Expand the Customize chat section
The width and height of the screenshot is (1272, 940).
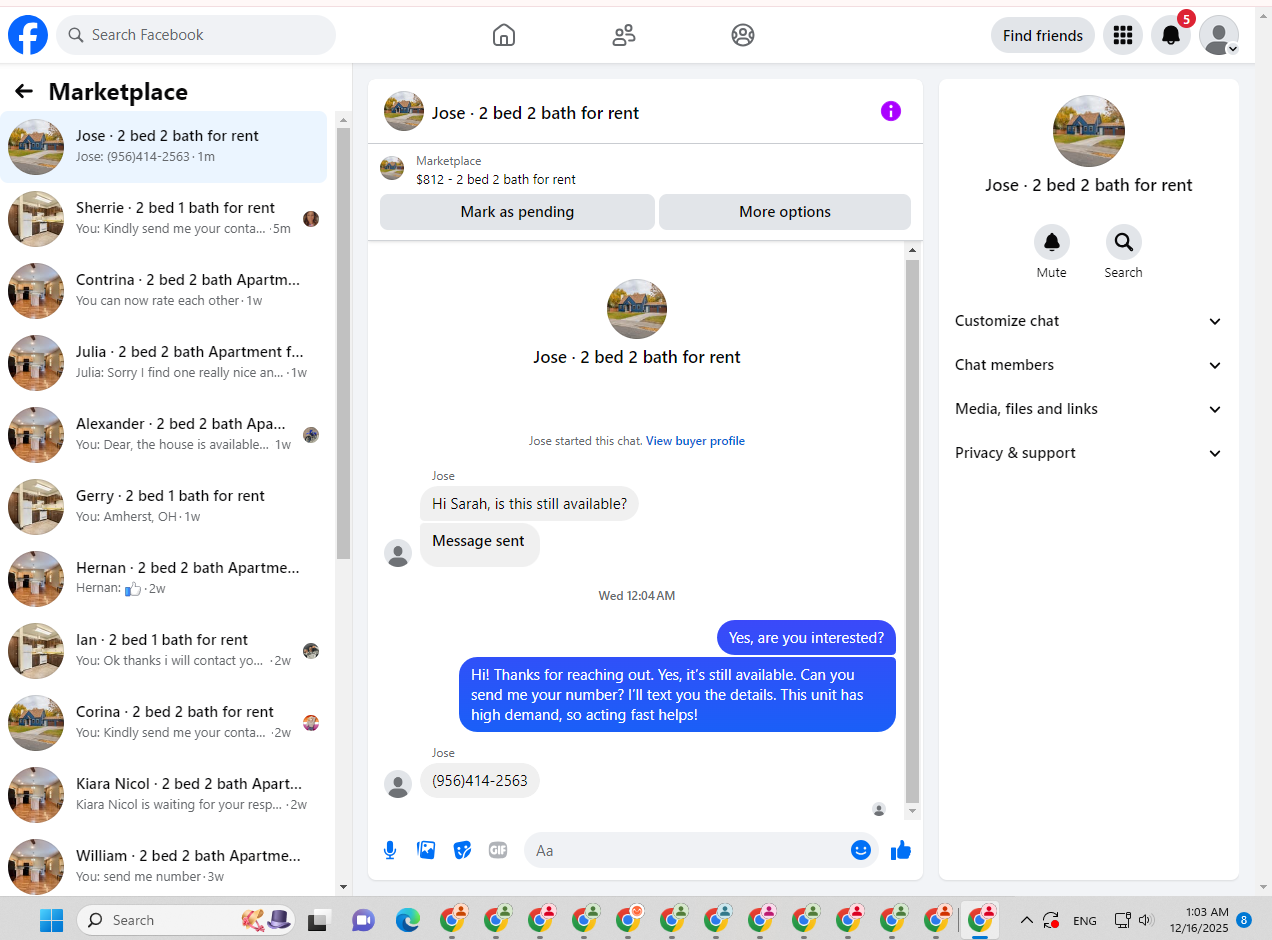[1089, 321]
